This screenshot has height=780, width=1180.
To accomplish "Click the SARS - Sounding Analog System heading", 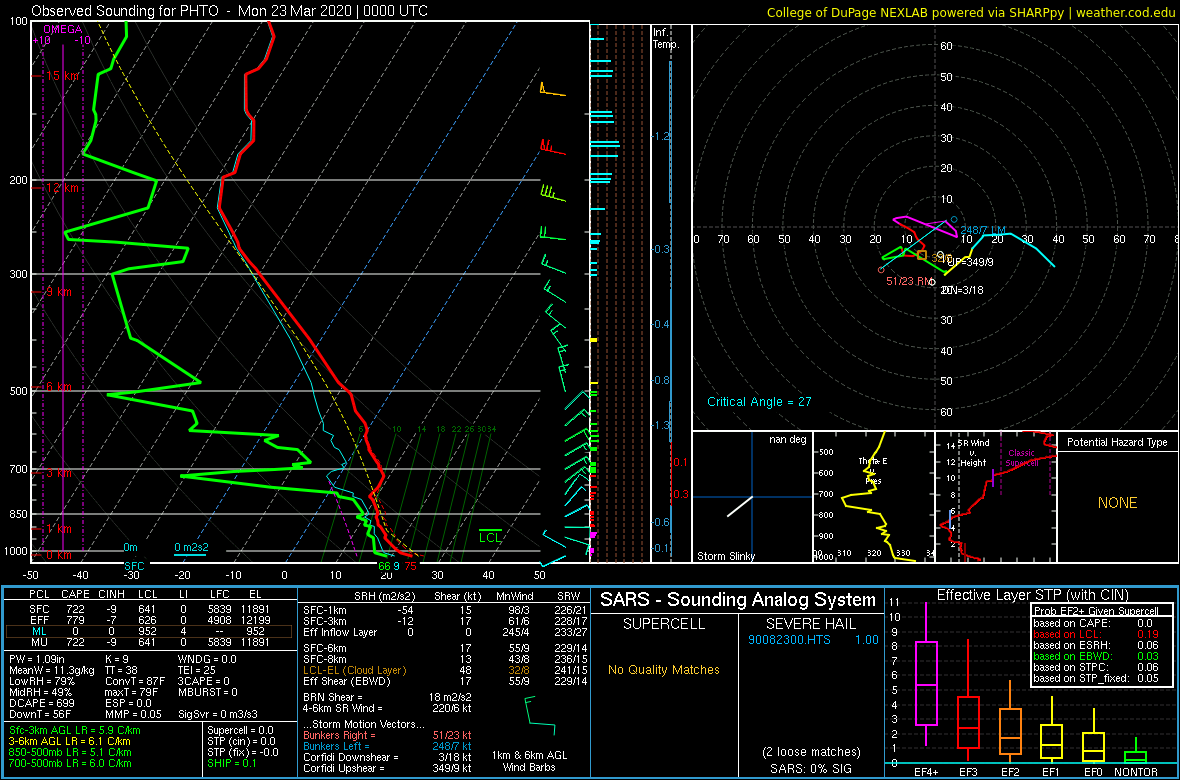I will pyautogui.click(x=738, y=600).
